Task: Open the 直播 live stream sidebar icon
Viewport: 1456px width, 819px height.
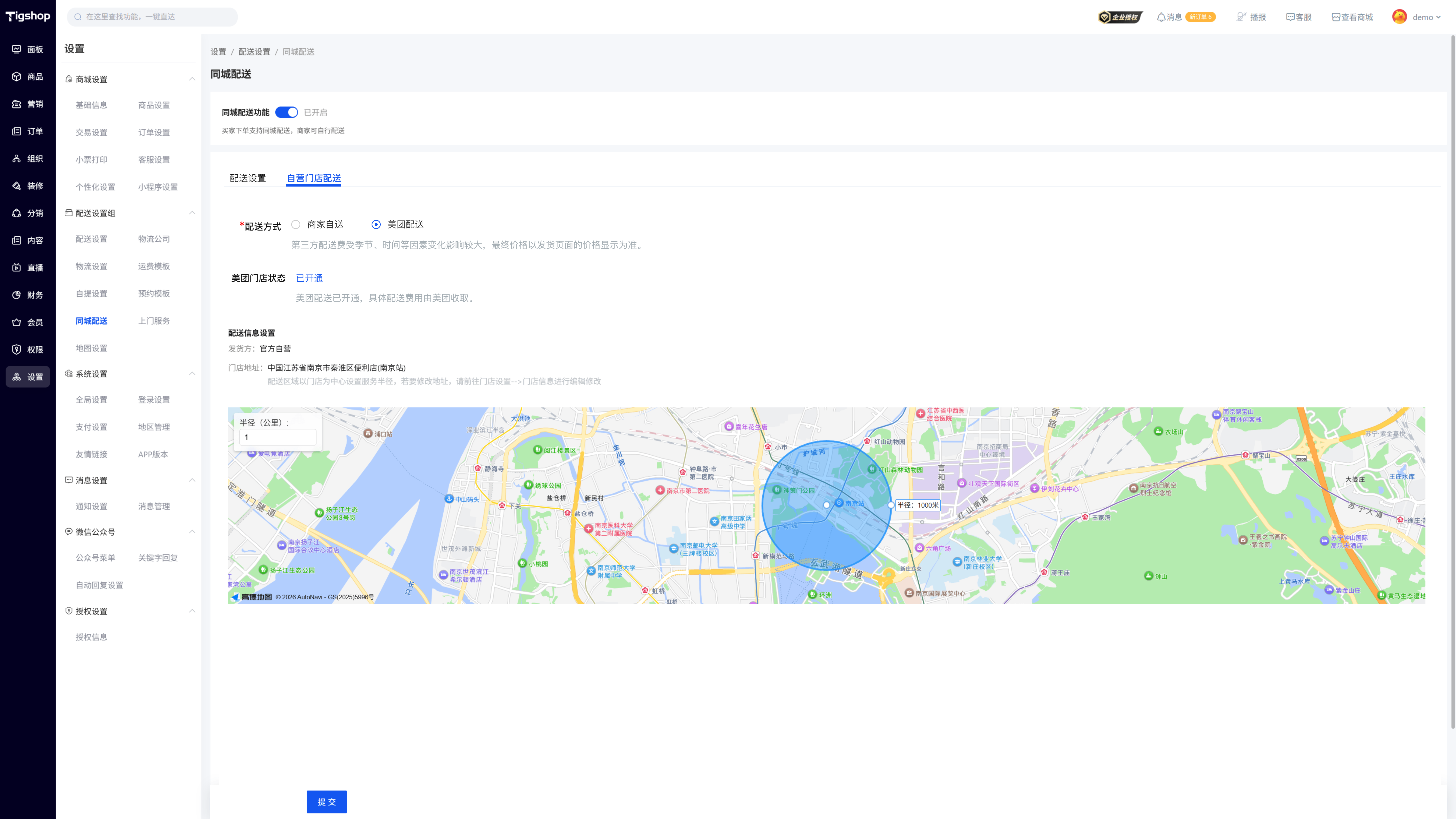Action: point(16,267)
